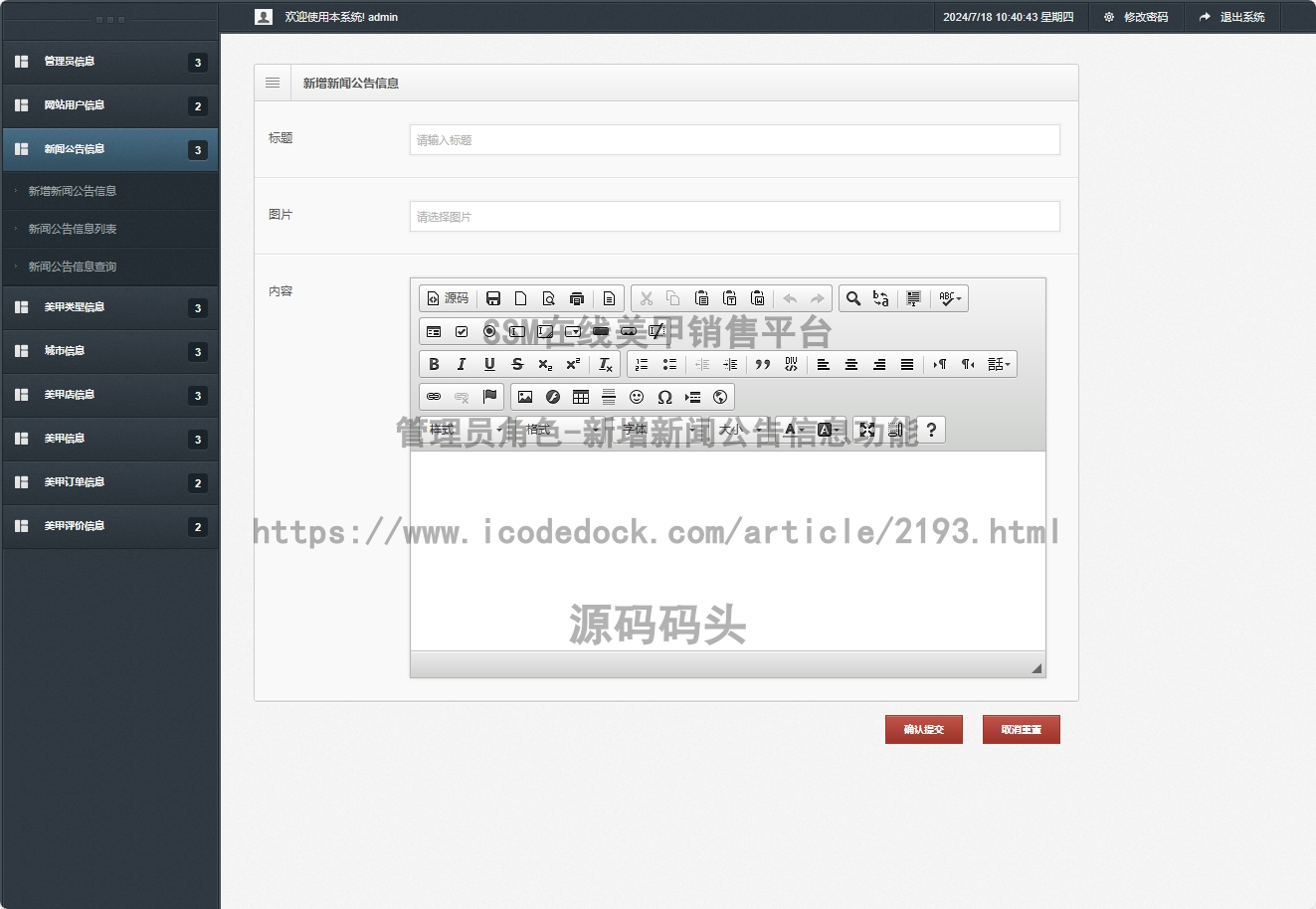Toggle Bold formatting
The width and height of the screenshot is (1316, 909).
click(434, 364)
